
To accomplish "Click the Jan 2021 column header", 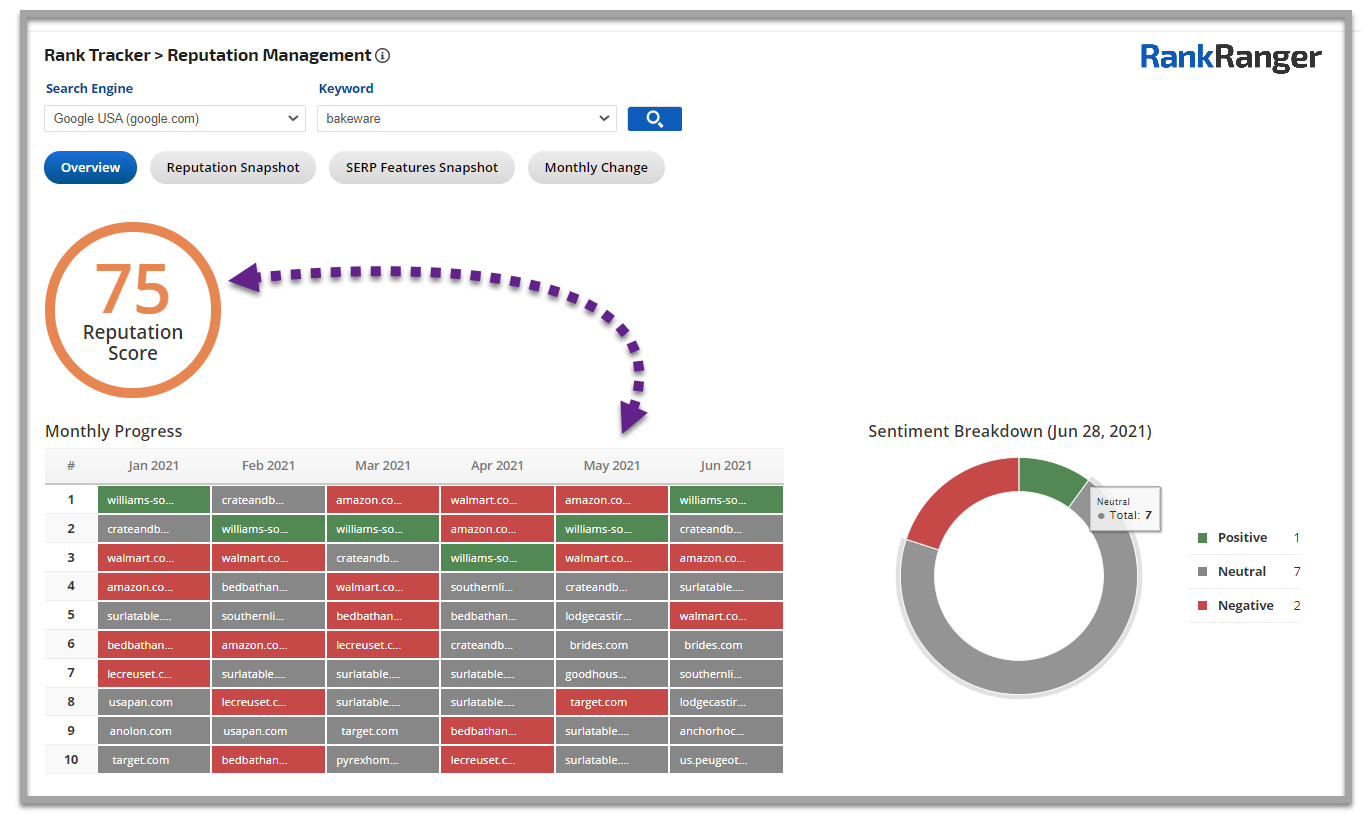I will 154,466.
